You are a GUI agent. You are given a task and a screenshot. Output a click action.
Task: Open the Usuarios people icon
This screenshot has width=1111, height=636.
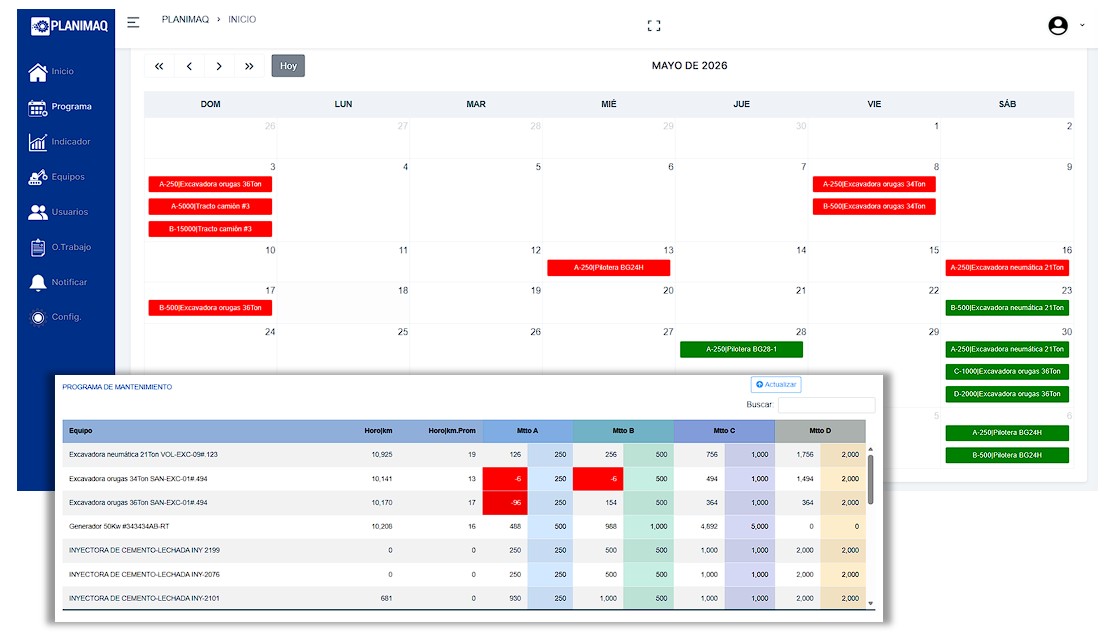(38, 212)
